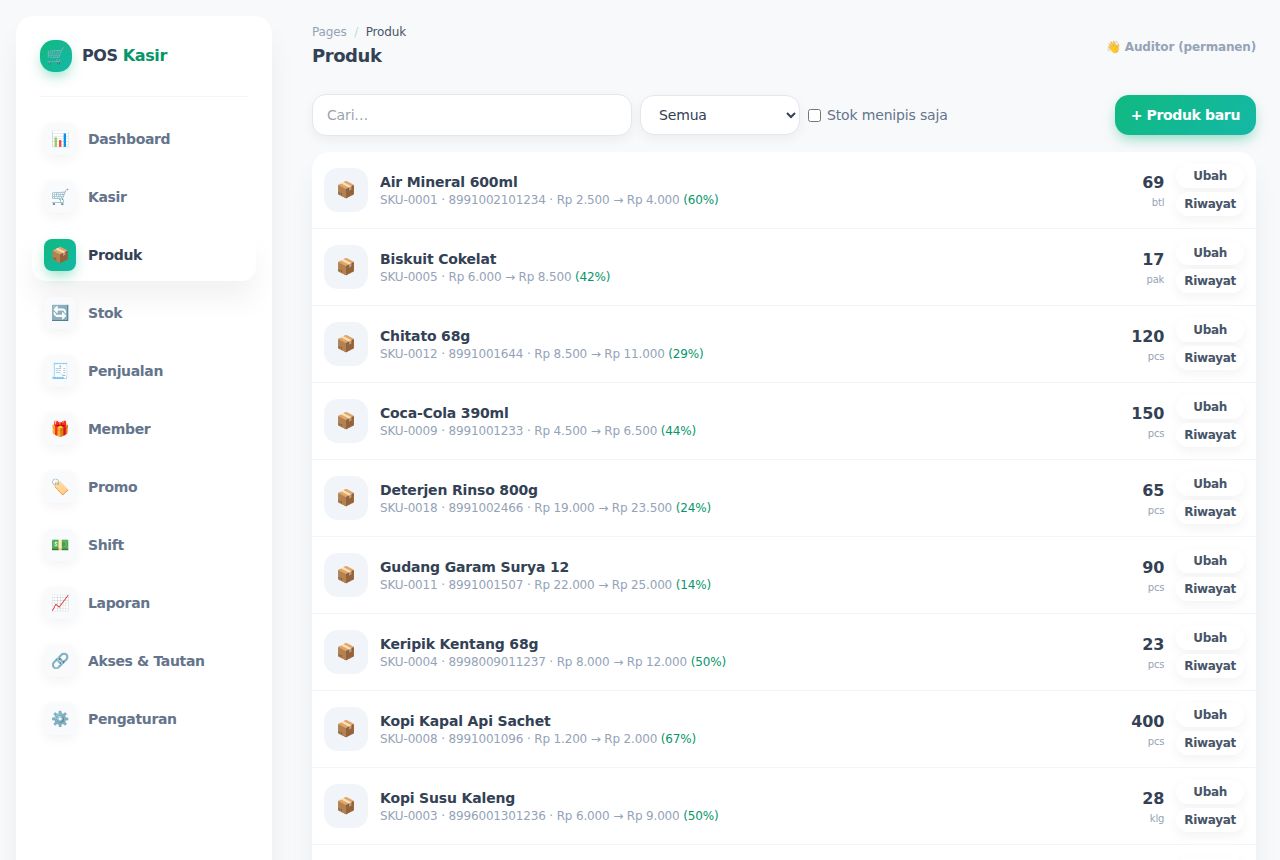The image size is (1280, 860).
Task: Click the Gudang Garam Surya 12 product name
Action: click(x=474, y=567)
